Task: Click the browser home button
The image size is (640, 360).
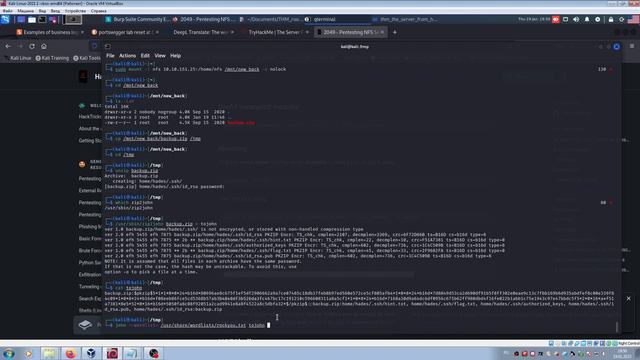Action: pos(44,46)
